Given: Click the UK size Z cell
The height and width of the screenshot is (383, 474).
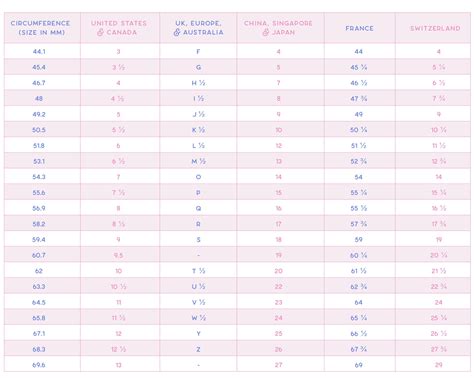Looking at the screenshot, I should click(198, 349).
